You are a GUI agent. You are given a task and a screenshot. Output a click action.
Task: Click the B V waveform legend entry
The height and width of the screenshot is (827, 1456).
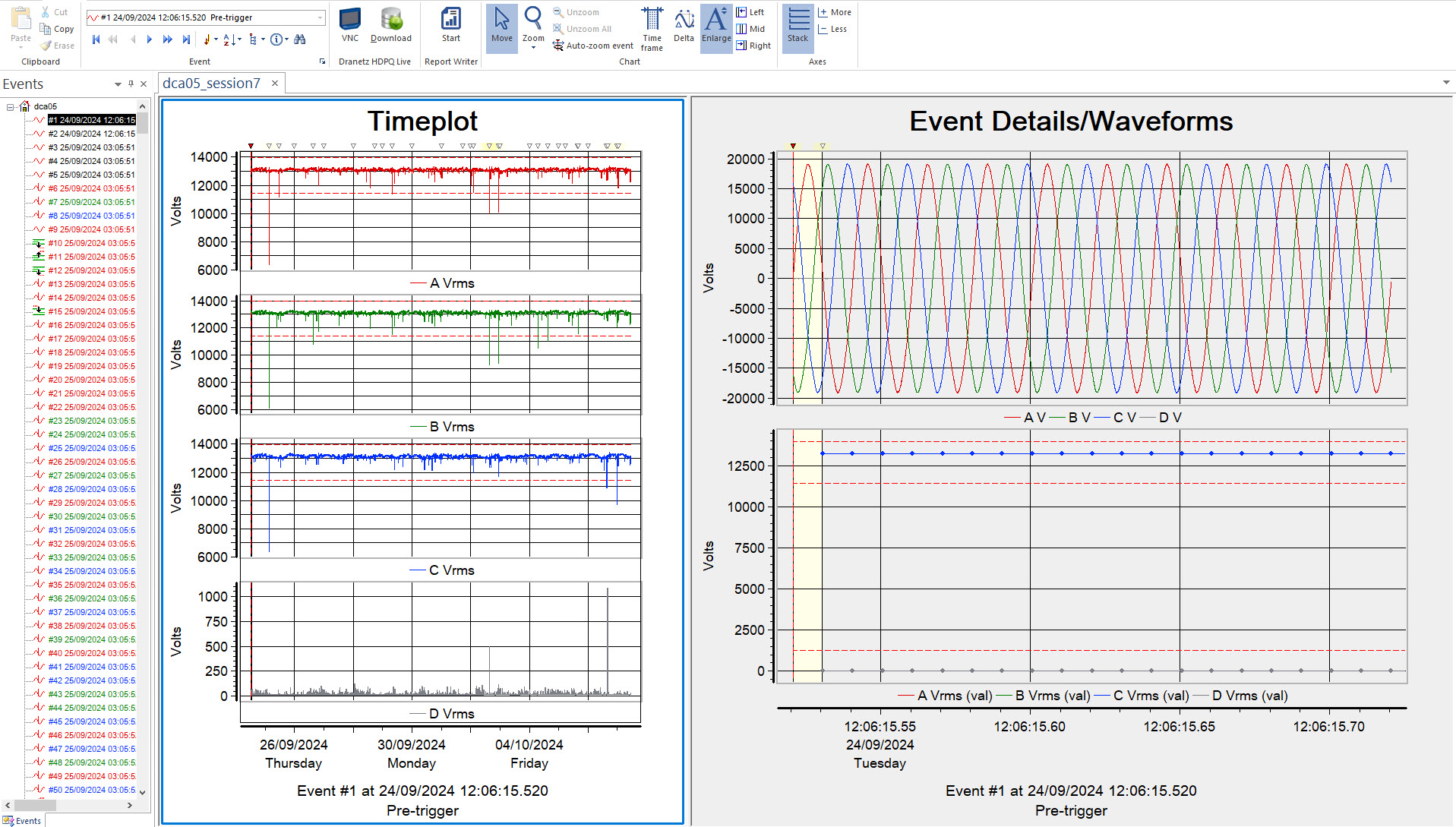pos(1079,418)
